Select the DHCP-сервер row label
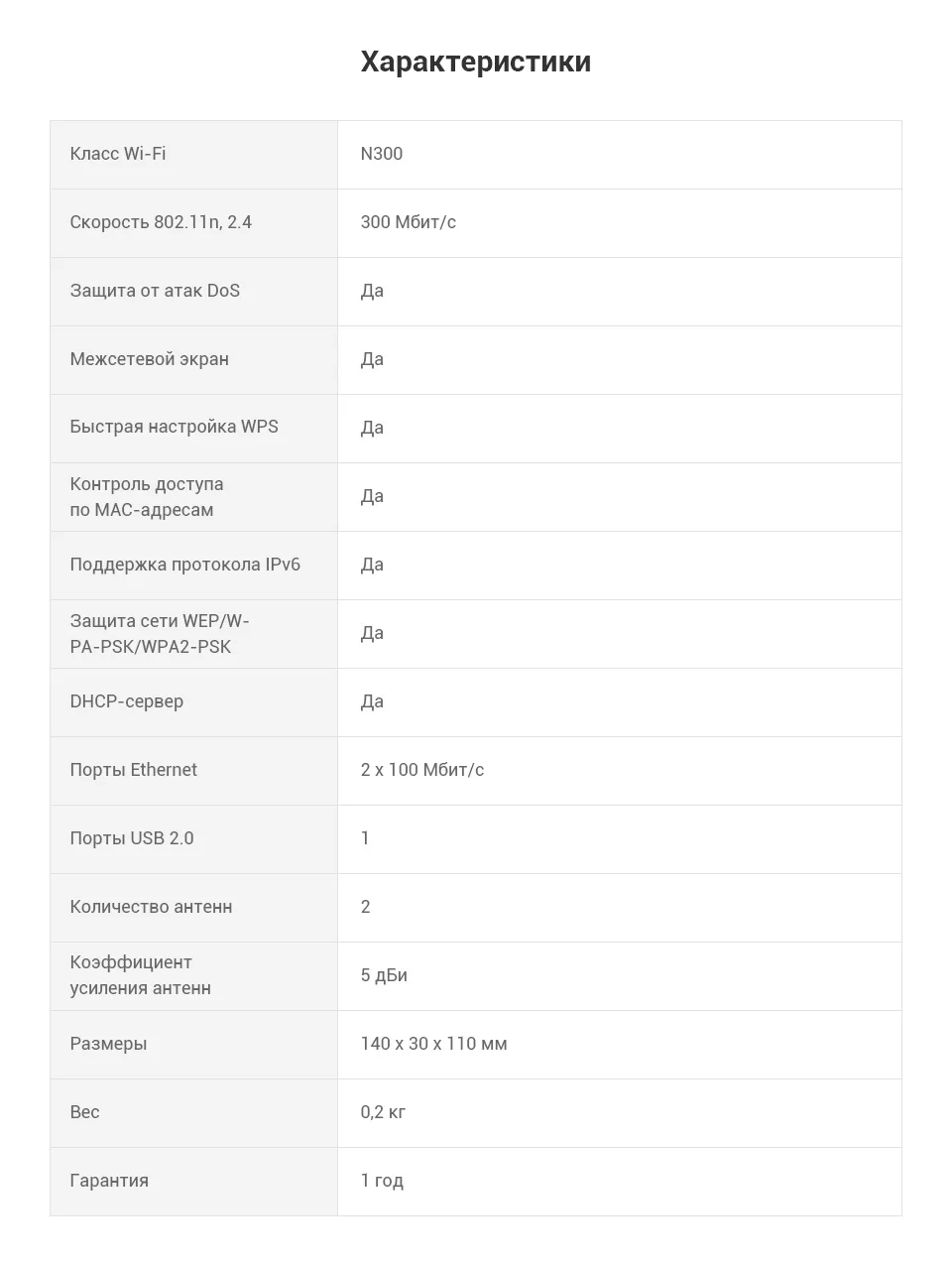 (126, 701)
